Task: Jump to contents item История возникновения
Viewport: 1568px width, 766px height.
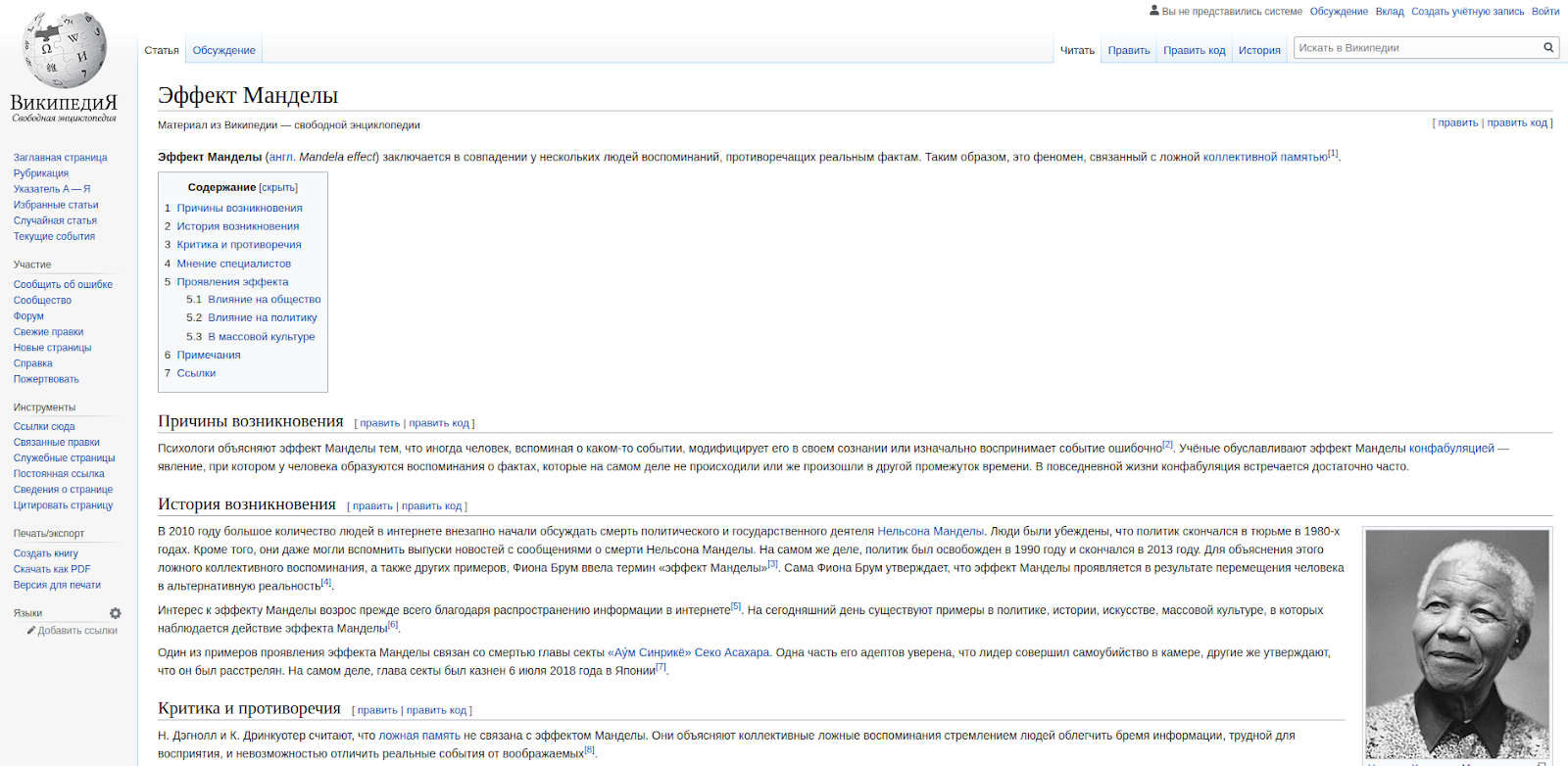Action: (238, 226)
